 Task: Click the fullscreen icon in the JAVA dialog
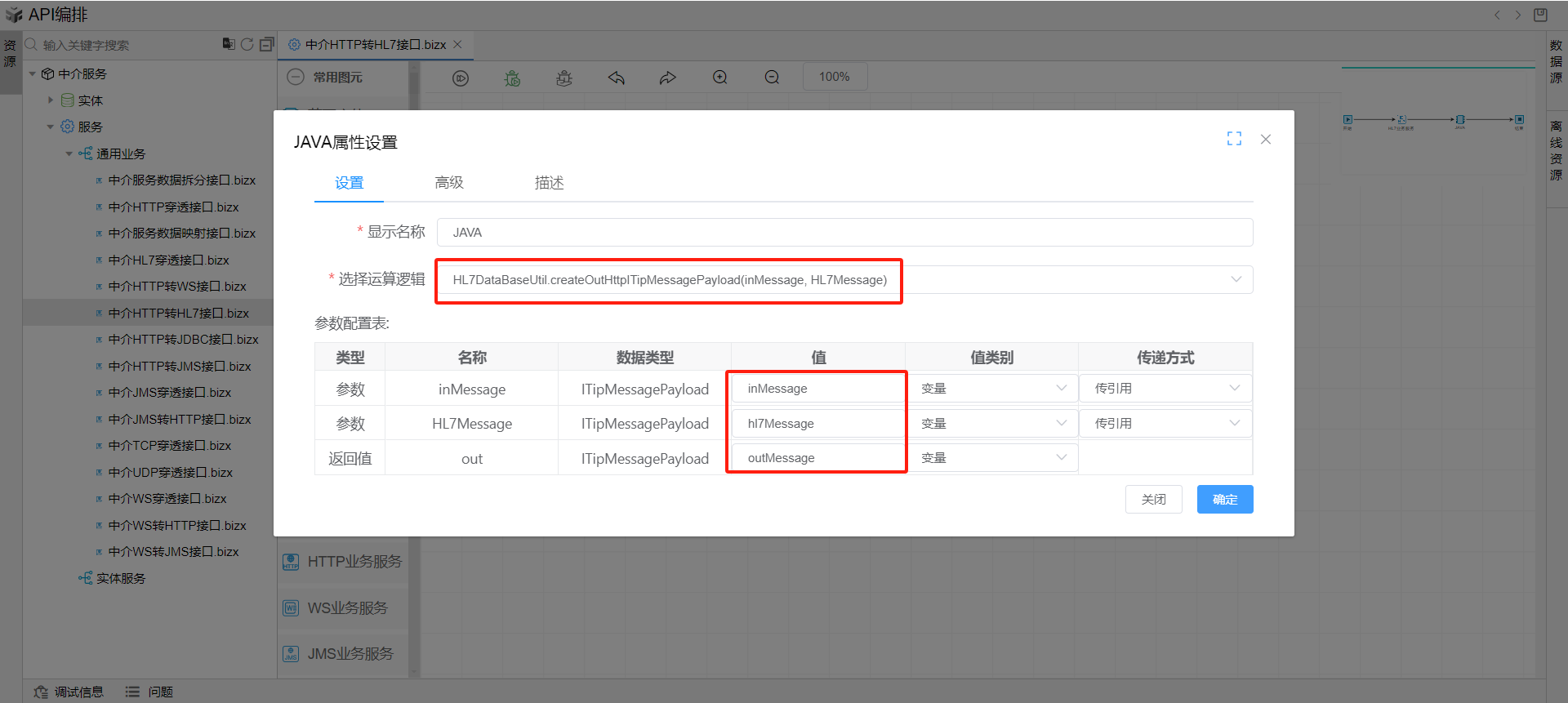pyautogui.click(x=1234, y=139)
